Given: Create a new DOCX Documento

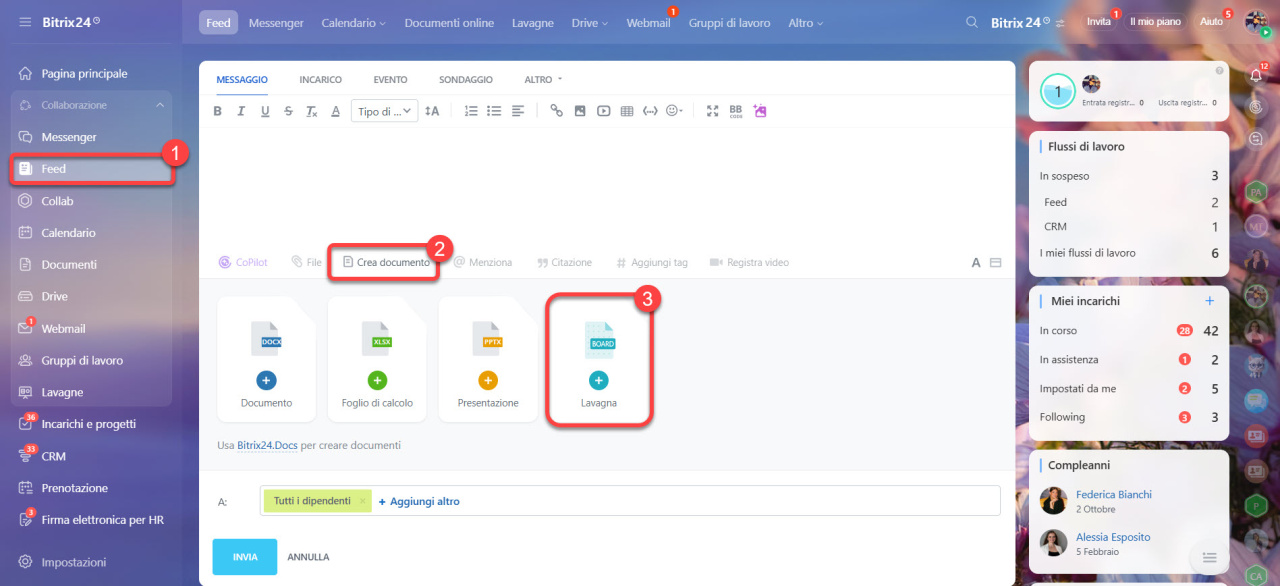Looking at the screenshot, I should 266,359.
